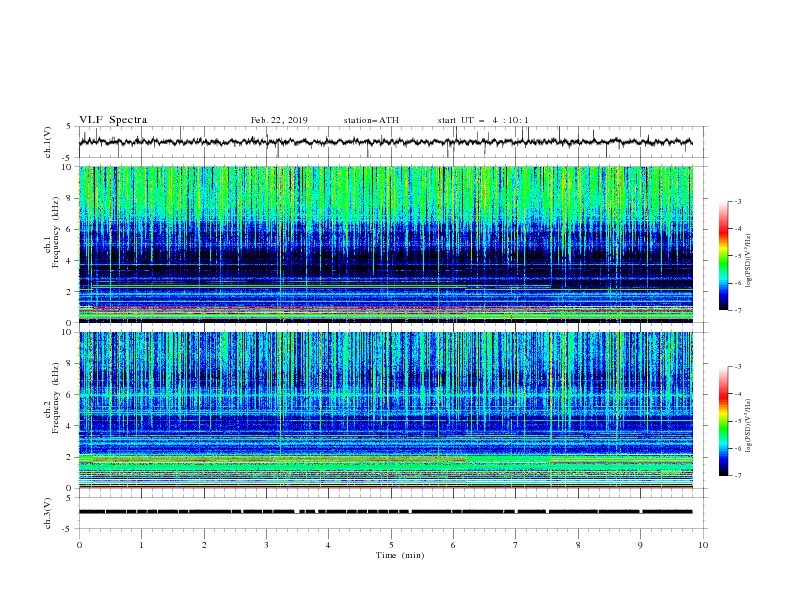This screenshot has width=792, height=612.
Task: Click time axis tick label '0'
Action: pyautogui.click(x=79, y=545)
